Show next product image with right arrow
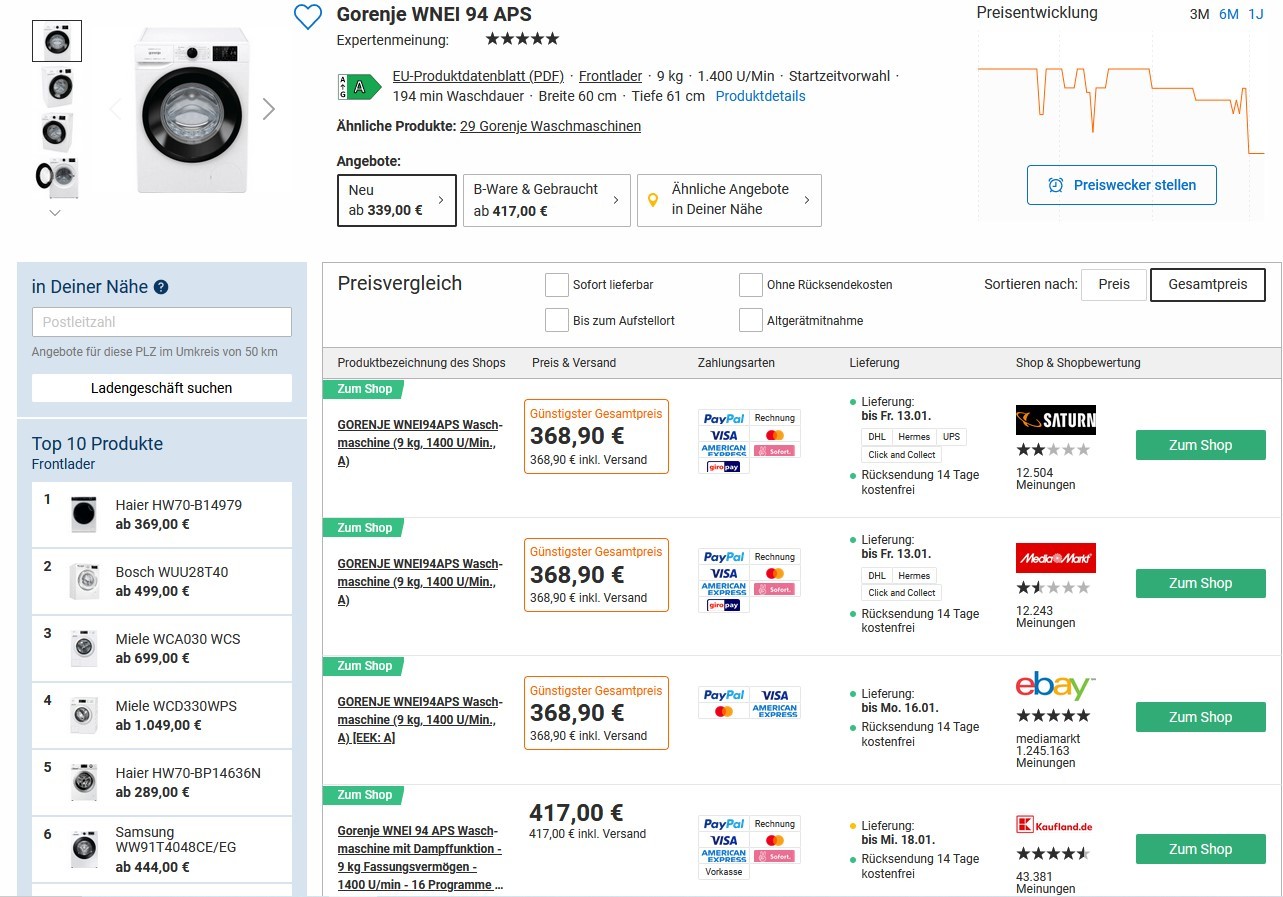The height and width of the screenshot is (897, 1283). [x=268, y=109]
